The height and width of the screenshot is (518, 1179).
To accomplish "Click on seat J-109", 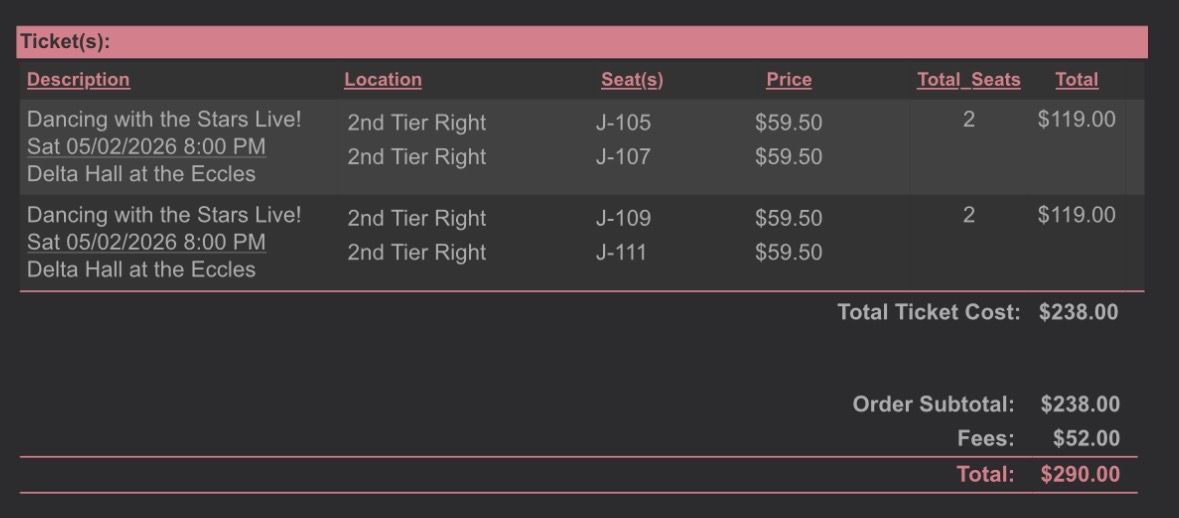I will point(623,218).
